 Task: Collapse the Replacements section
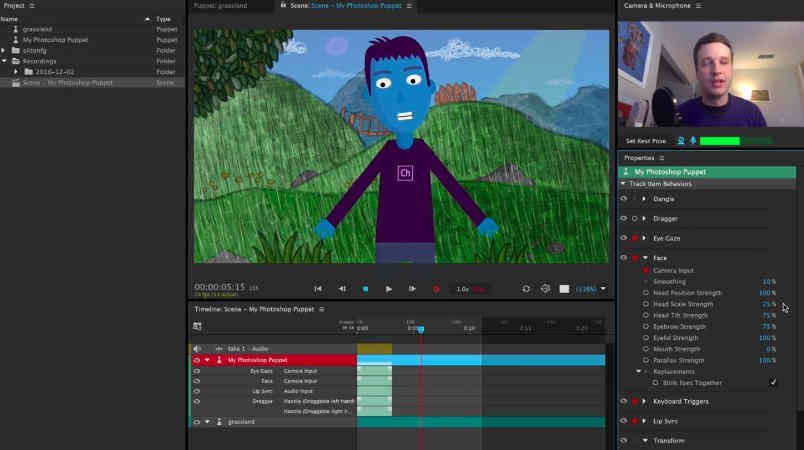coord(639,372)
